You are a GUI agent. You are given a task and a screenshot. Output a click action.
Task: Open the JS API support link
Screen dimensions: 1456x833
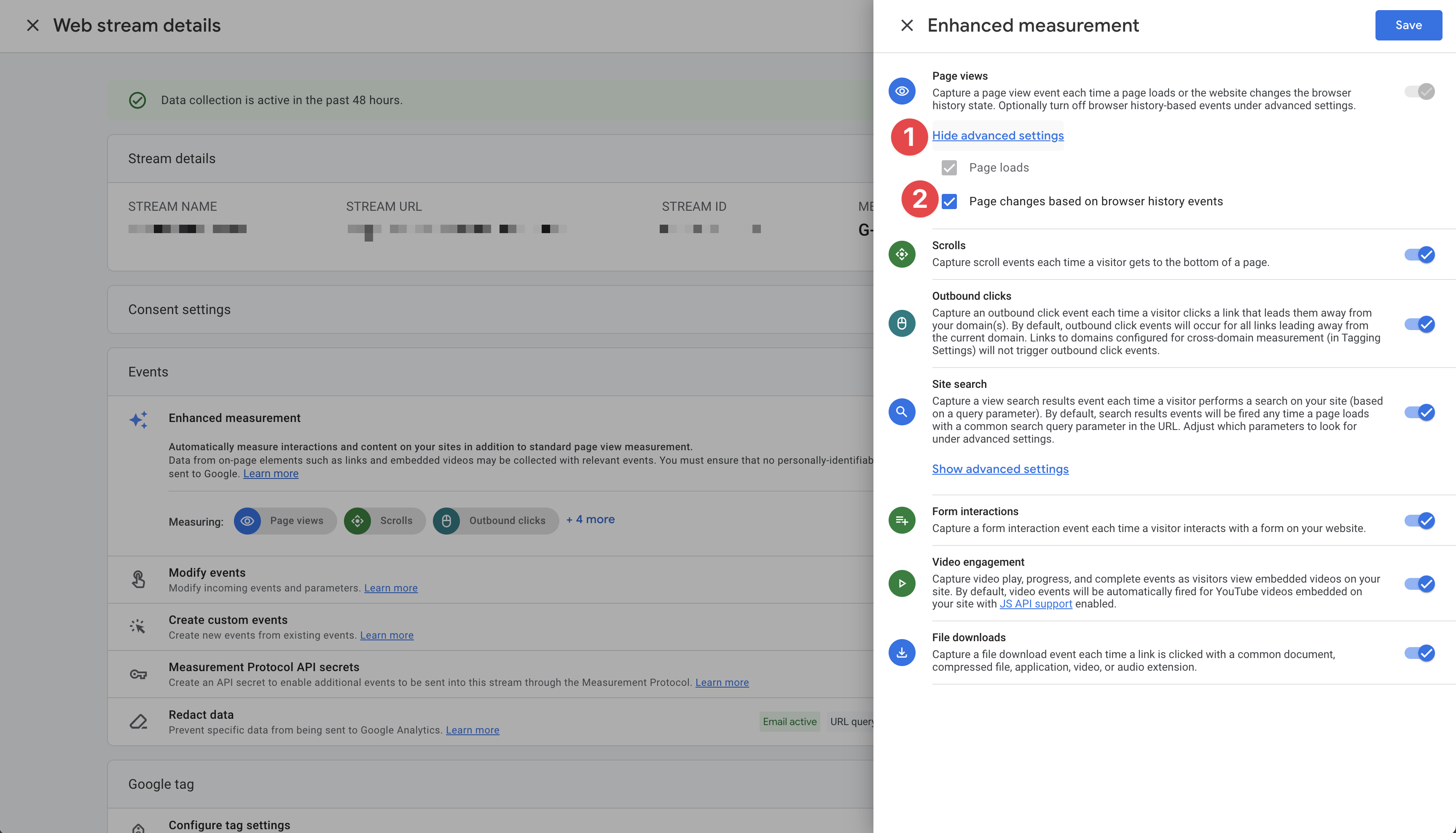tap(1035, 604)
